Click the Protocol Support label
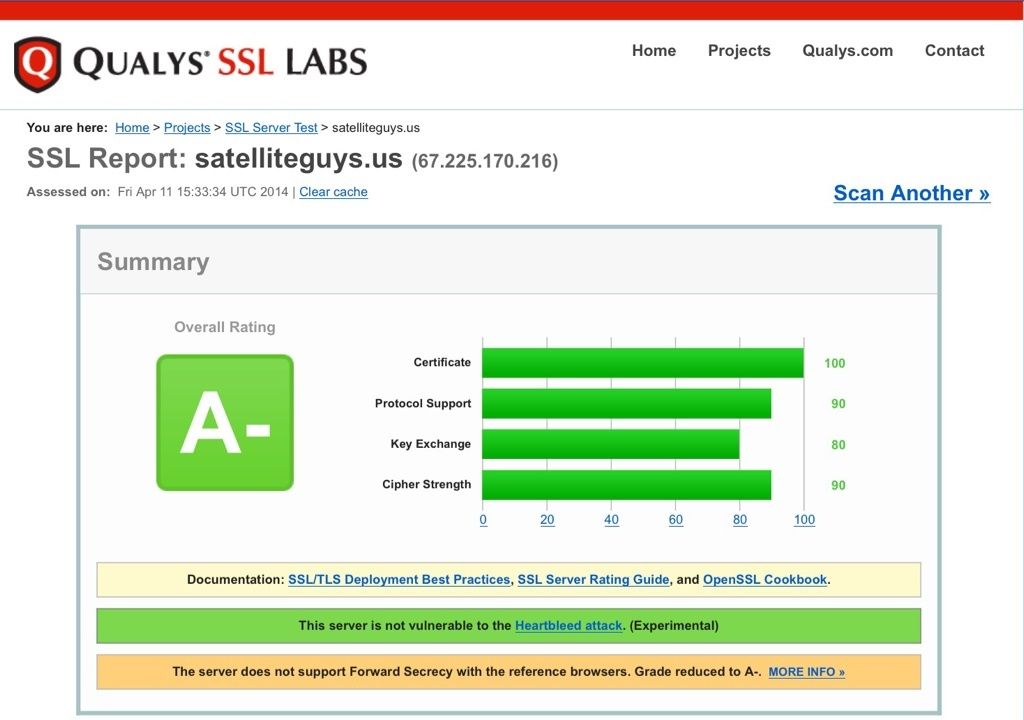 click(423, 403)
